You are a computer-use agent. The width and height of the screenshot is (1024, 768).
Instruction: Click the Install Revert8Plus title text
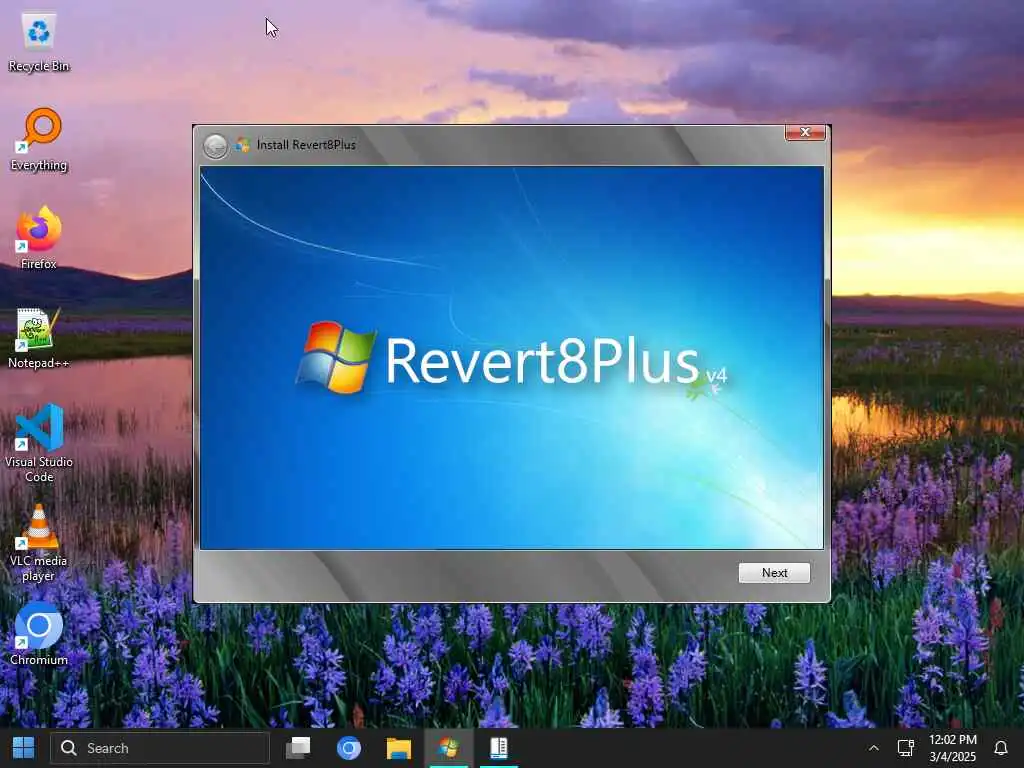pos(306,145)
